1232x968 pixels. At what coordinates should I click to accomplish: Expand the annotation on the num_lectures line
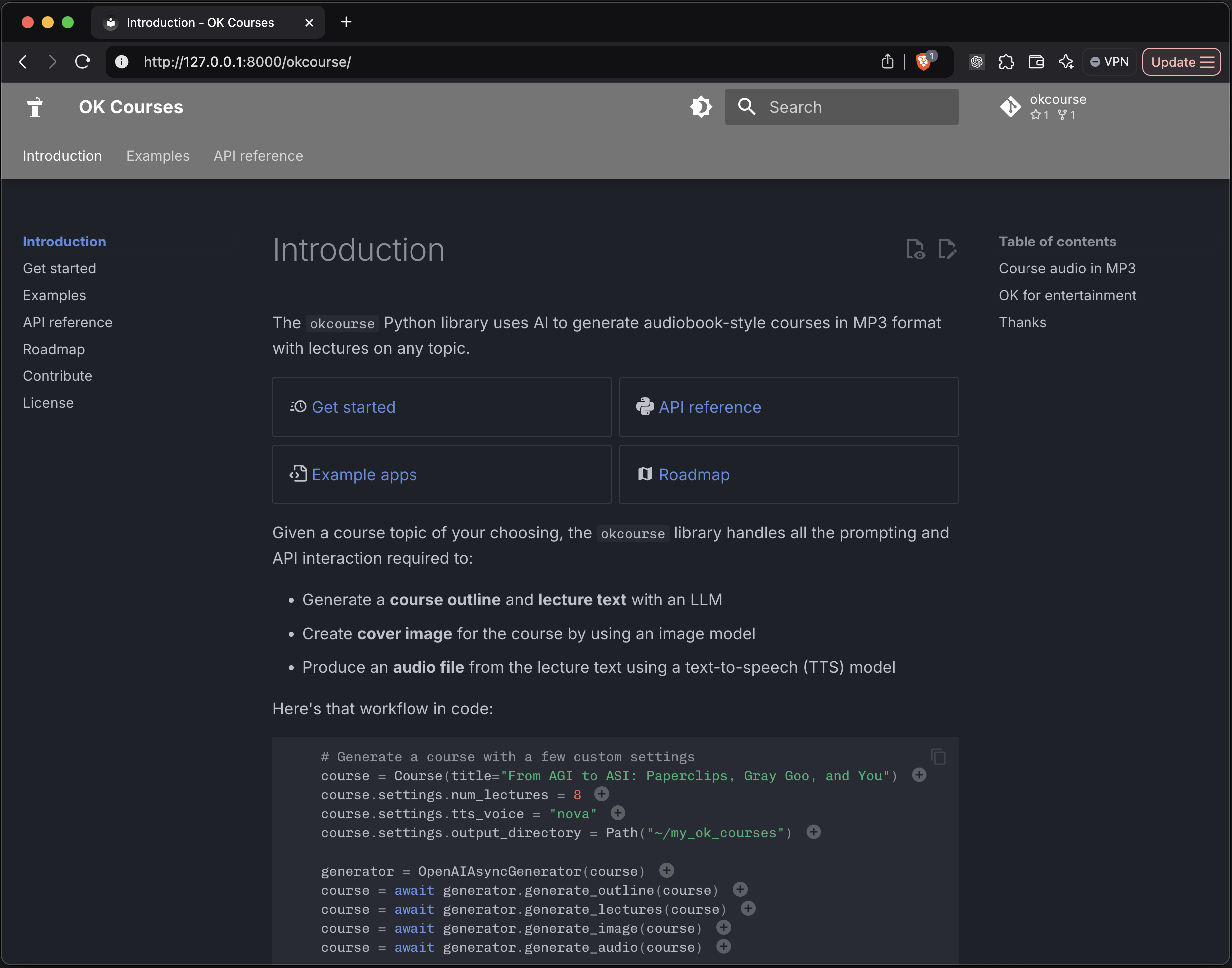(x=602, y=794)
